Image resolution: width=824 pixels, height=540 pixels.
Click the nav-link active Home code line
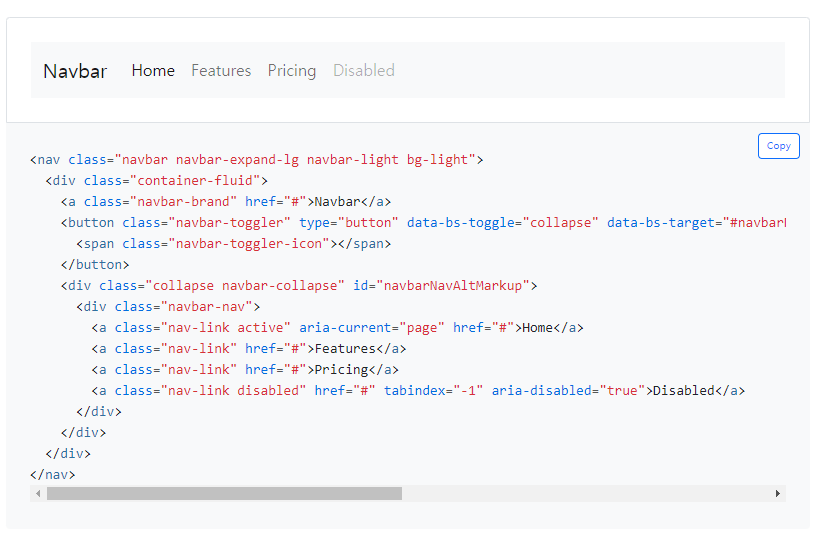pyautogui.click(x=337, y=328)
